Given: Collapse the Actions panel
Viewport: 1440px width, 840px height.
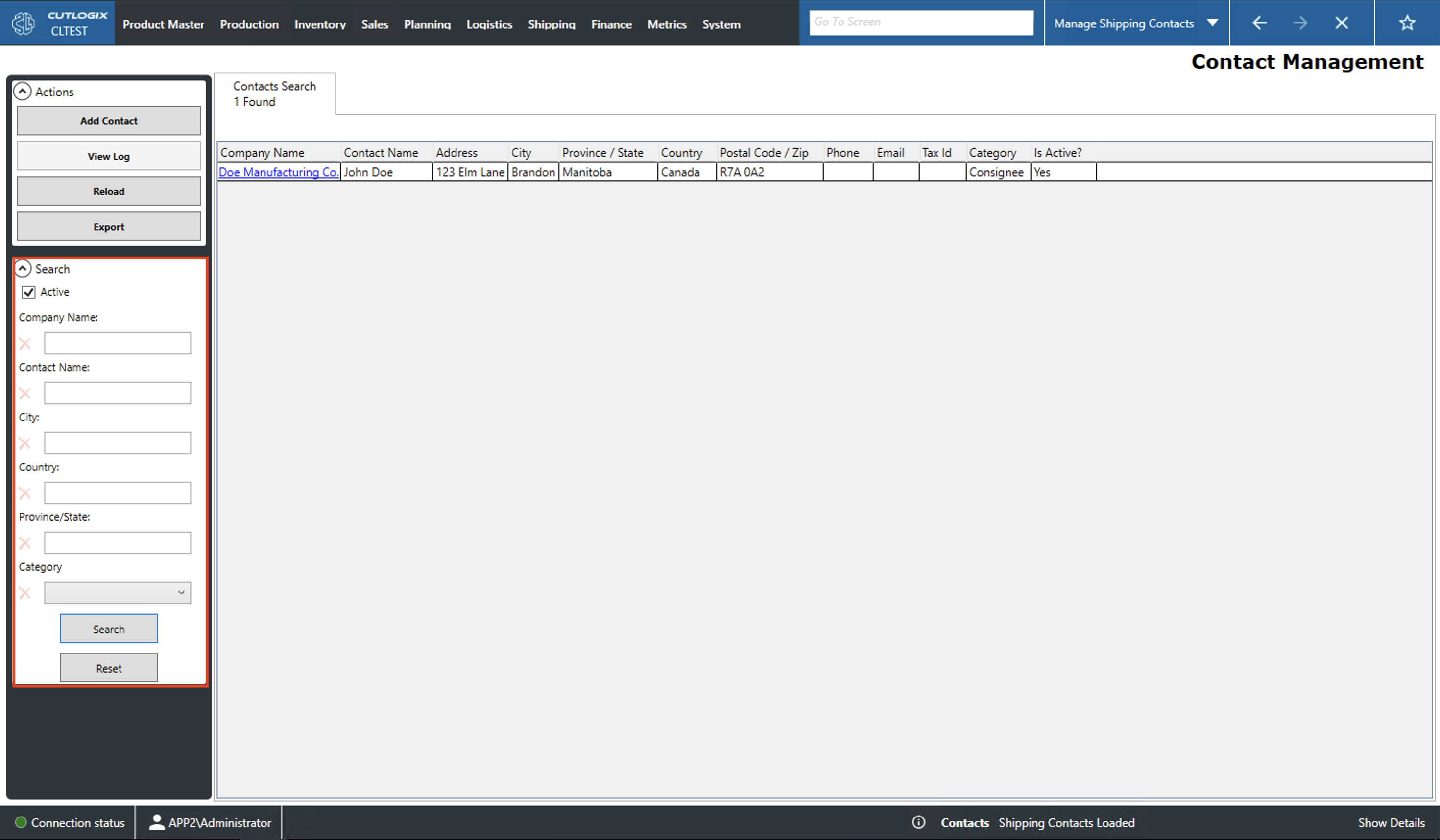Looking at the screenshot, I should [23, 92].
